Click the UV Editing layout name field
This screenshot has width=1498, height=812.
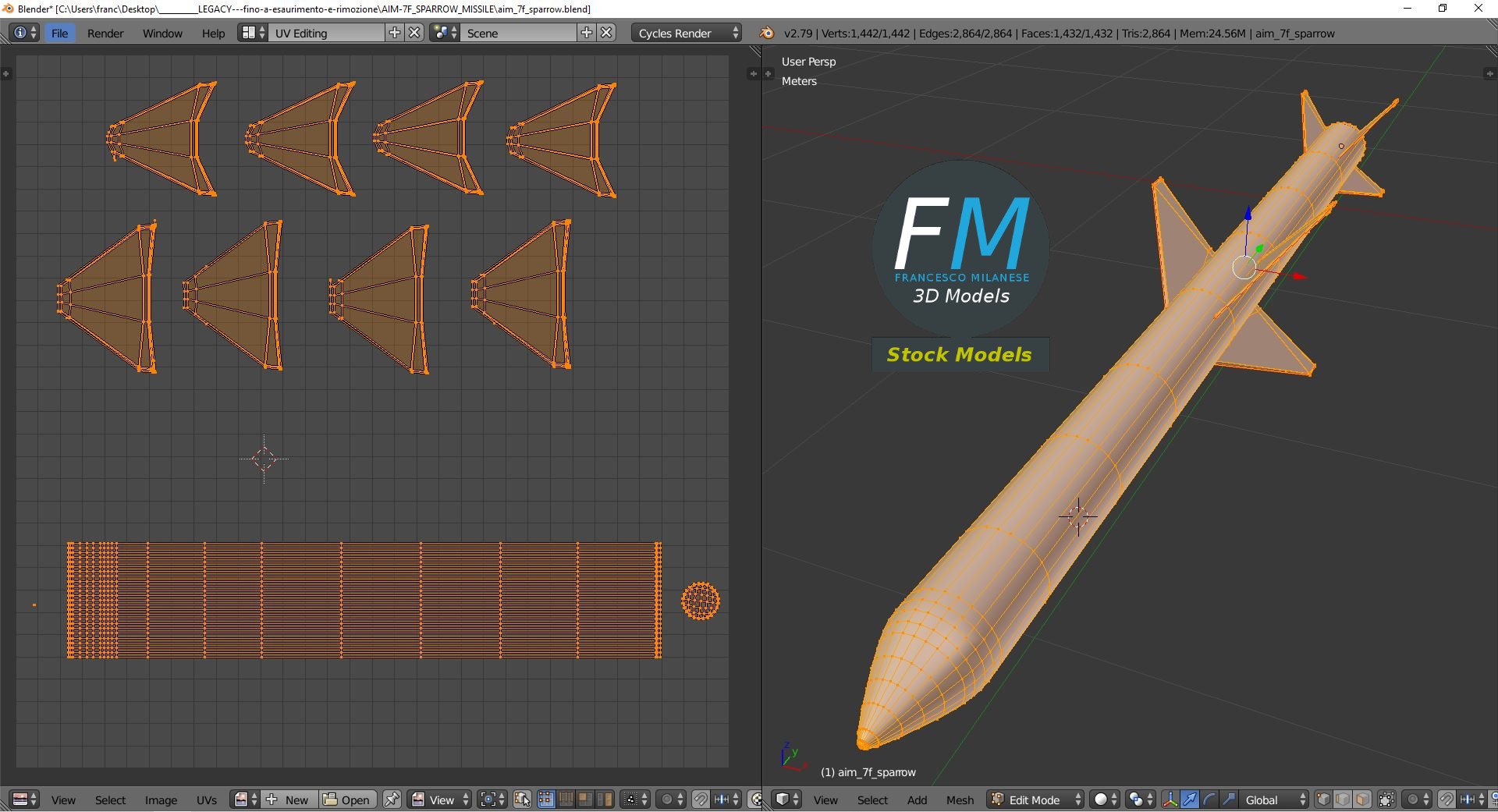point(328,33)
